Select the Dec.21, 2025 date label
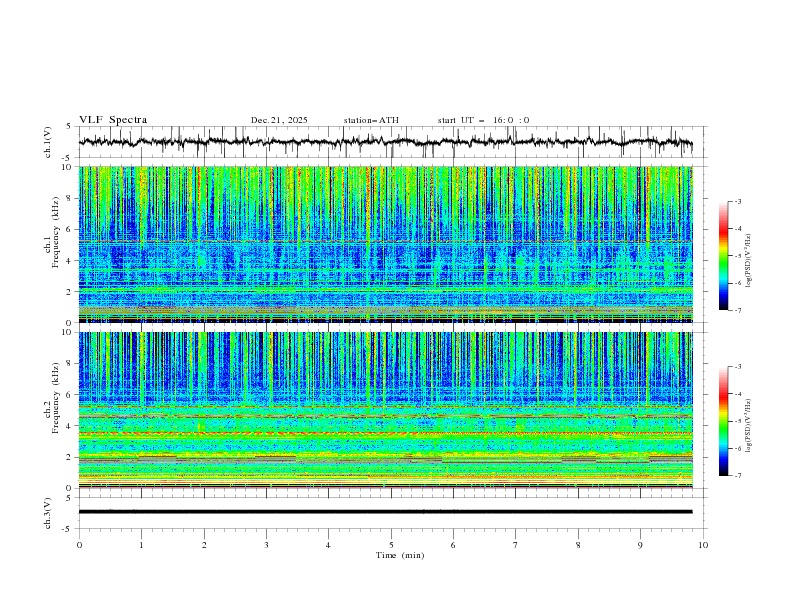The image size is (792, 612). pyautogui.click(x=279, y=120)
